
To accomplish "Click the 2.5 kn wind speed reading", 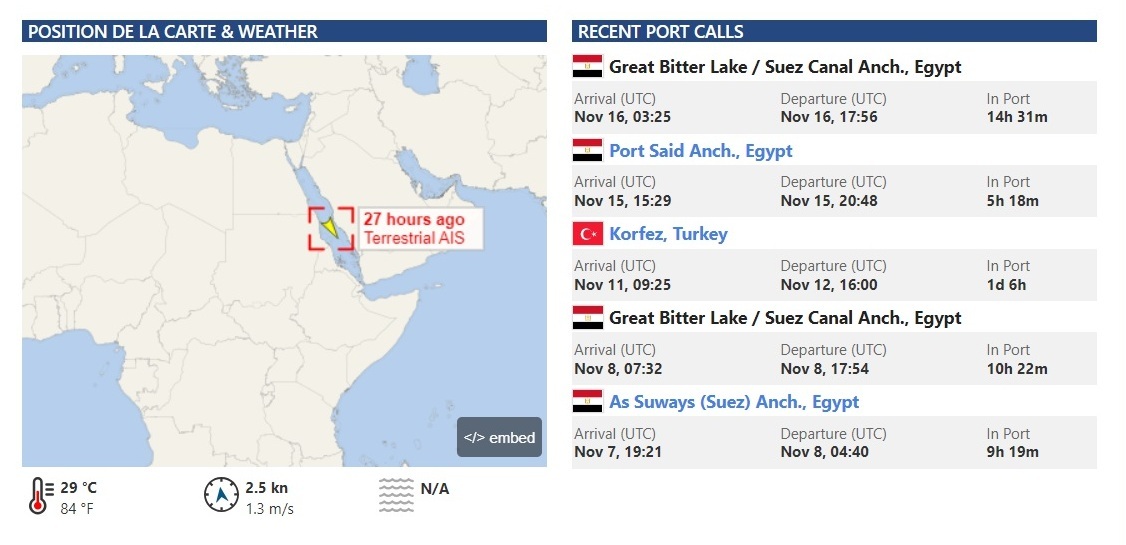I will pos(266,488).
